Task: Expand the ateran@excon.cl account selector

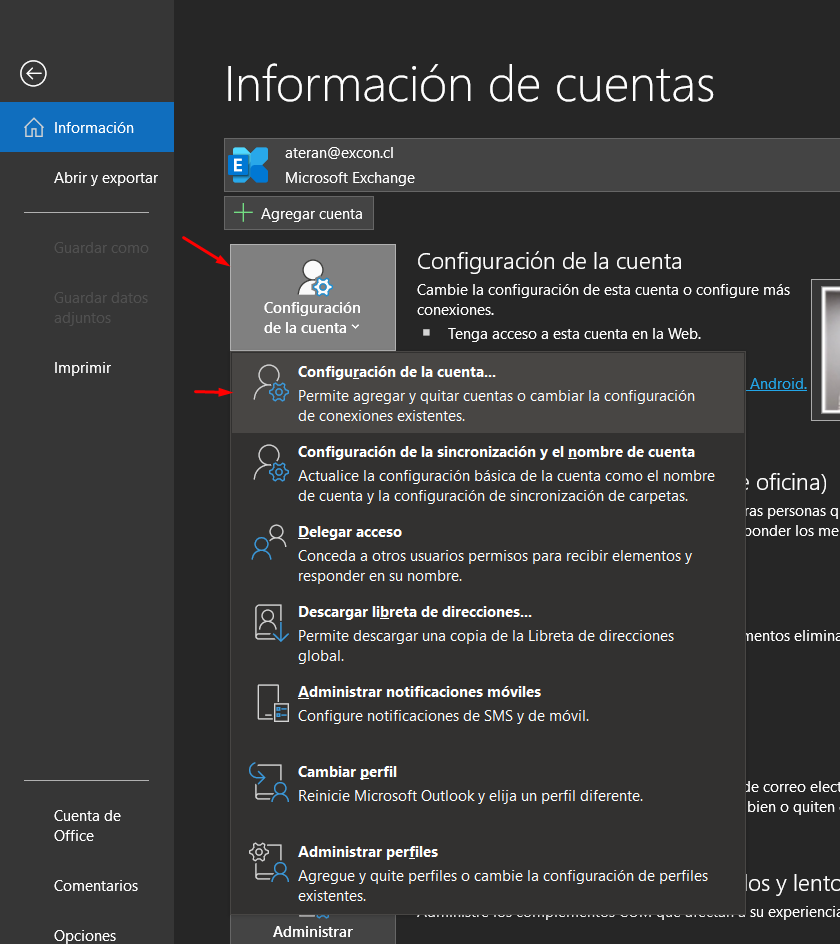Action: [x=532, y=165]
